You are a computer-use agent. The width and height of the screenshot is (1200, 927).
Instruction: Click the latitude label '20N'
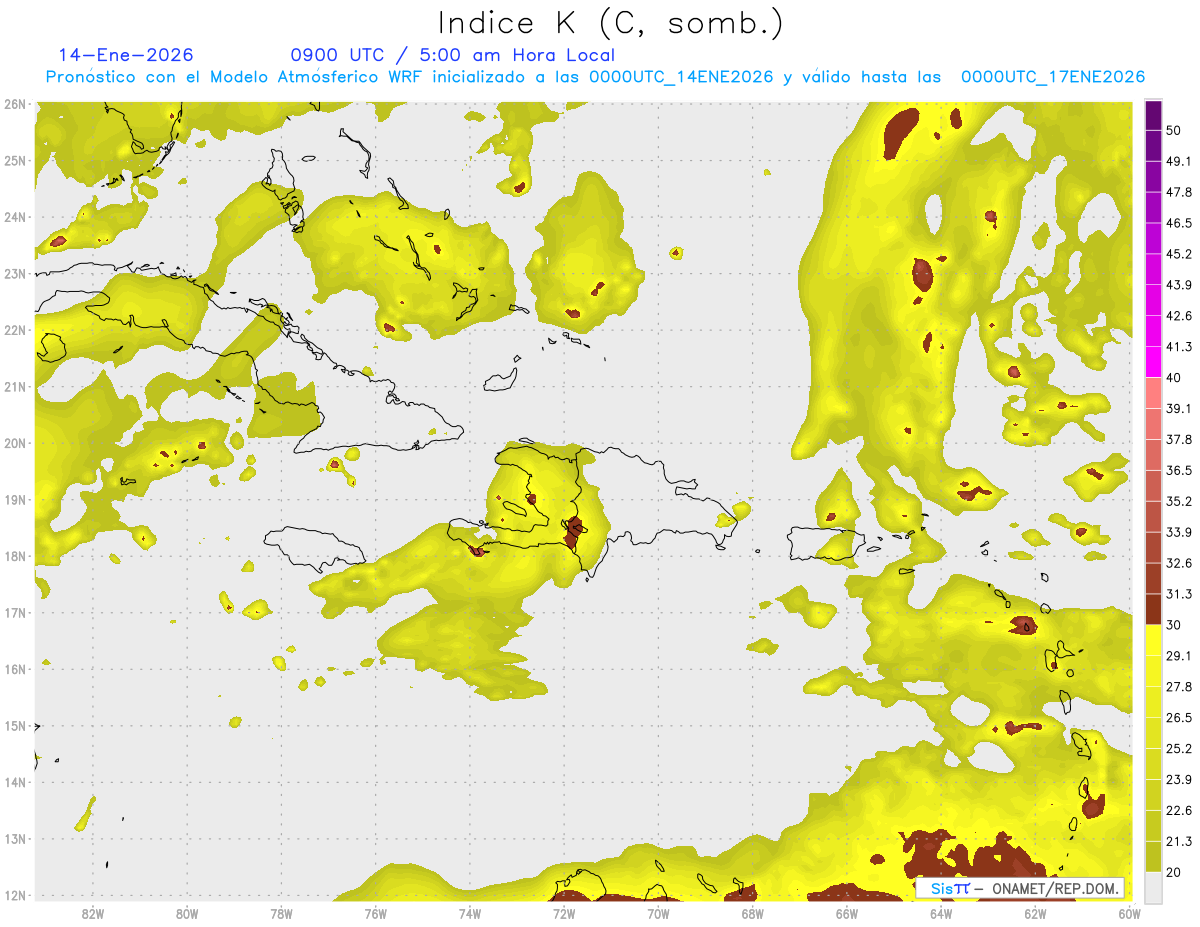click(x=15, y=443)
